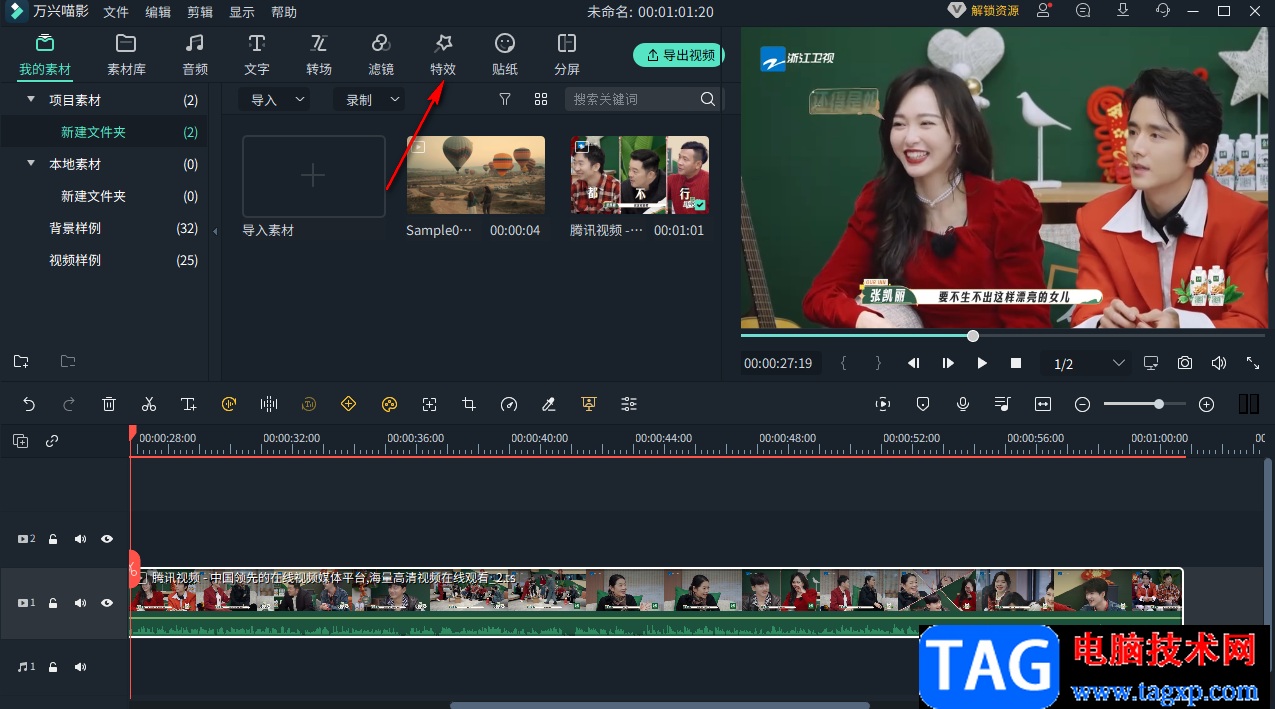The width and height of the screenshot is (1275, 709).
Task: Open the 帮助 menu
Action: pyautogui.click(x=284, y=12)
